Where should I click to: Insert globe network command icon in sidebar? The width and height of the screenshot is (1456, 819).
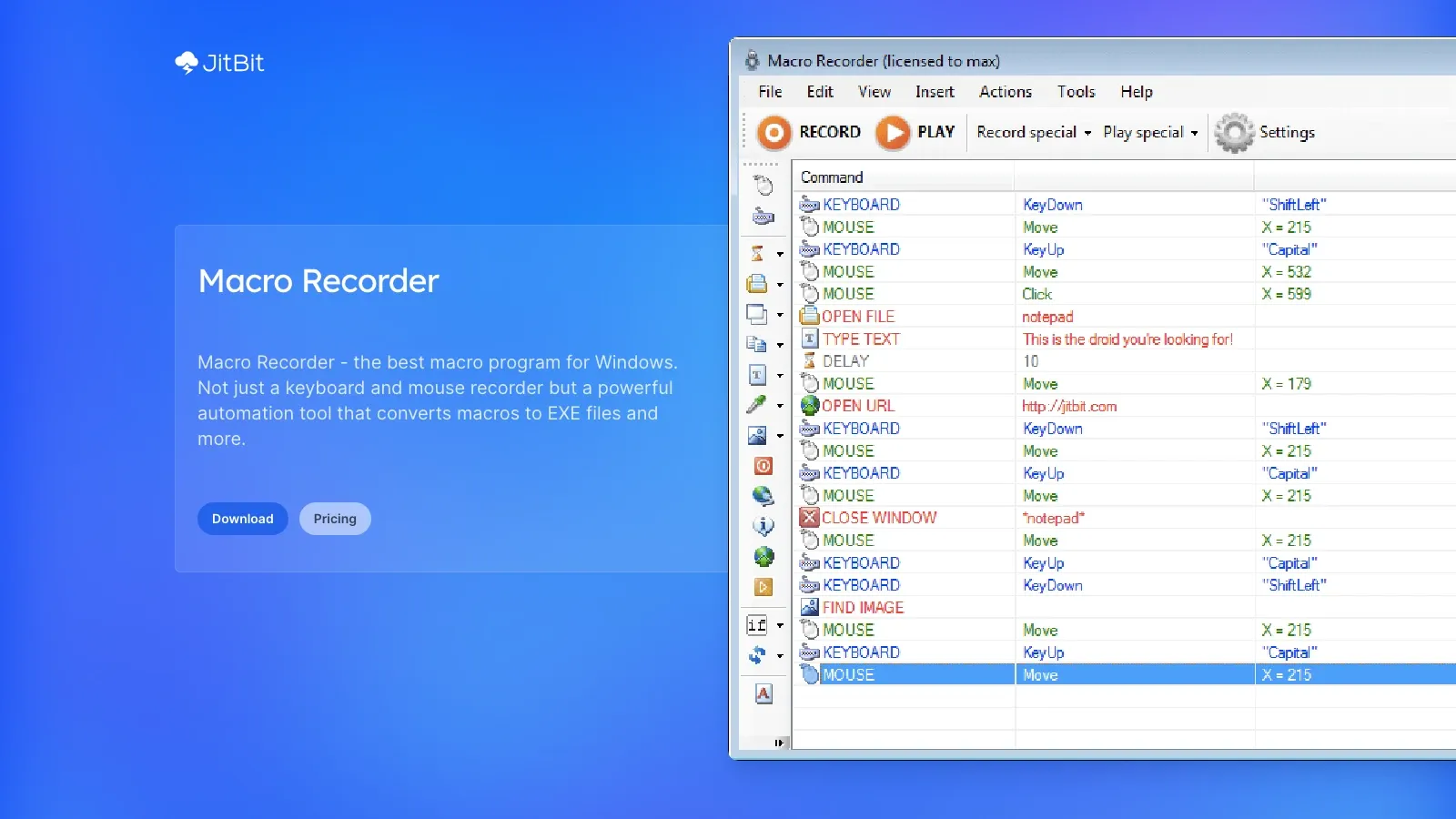click(x=763, y=496)
